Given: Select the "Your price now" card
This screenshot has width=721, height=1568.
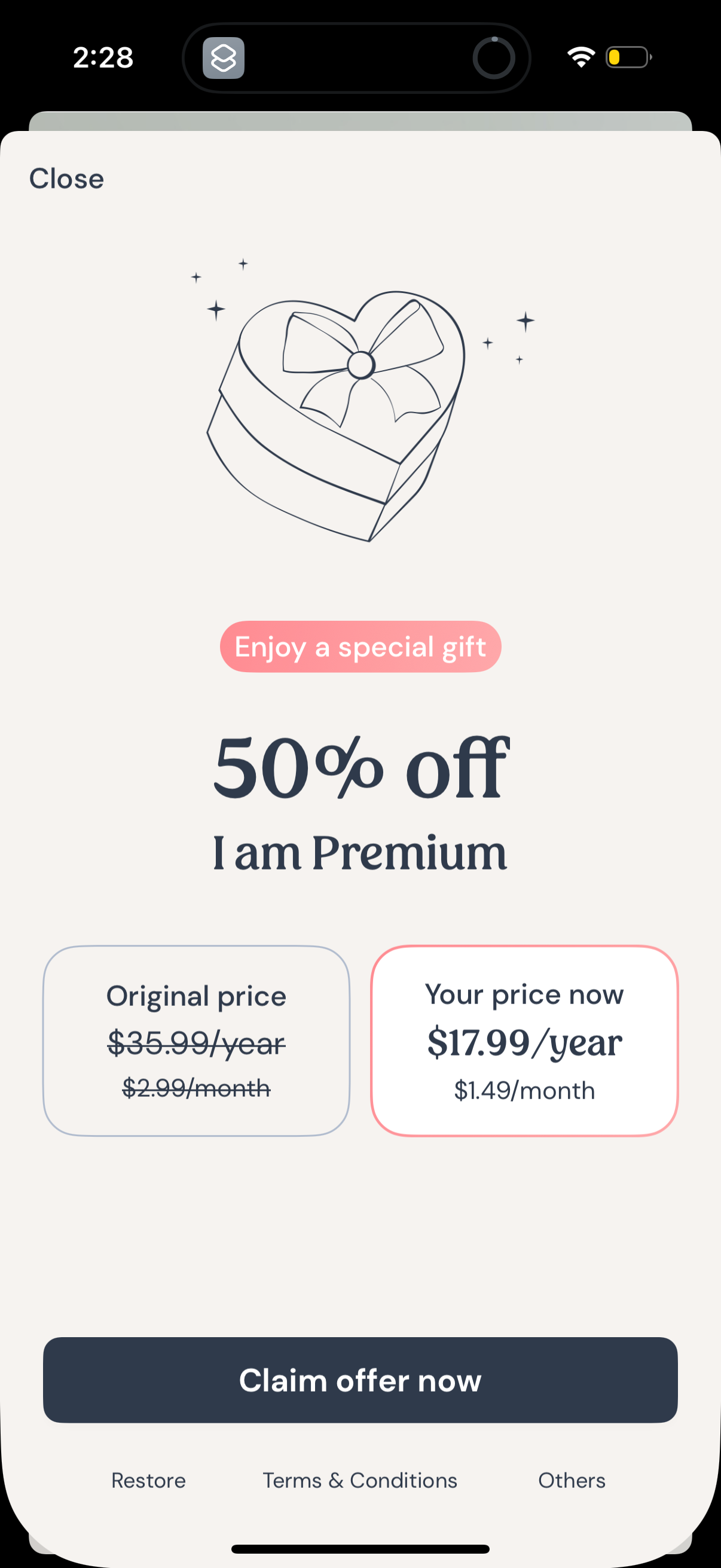Looking at the screenshot, I should (x=524, y=1041).
